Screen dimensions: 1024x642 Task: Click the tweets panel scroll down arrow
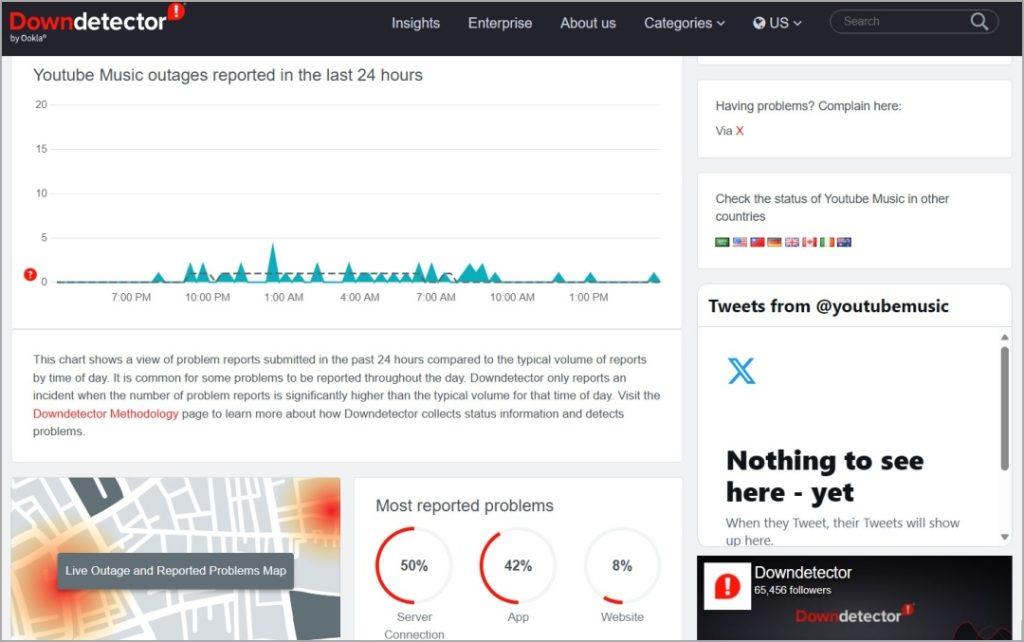point(1004,537)
